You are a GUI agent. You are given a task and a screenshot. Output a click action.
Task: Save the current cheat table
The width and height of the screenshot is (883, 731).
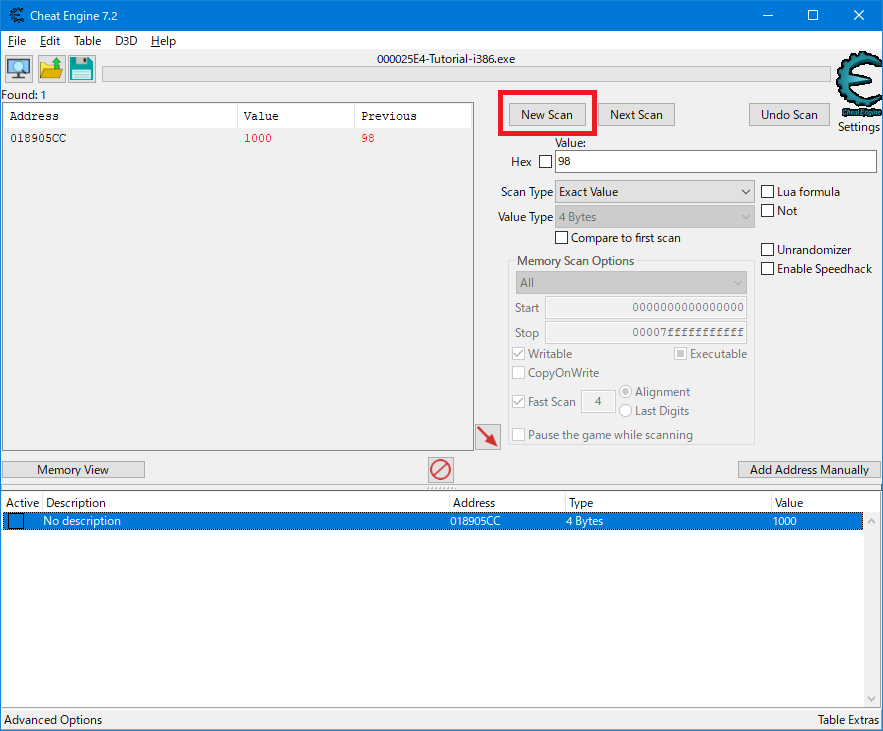pyautogui.click(x=80, y=68)
